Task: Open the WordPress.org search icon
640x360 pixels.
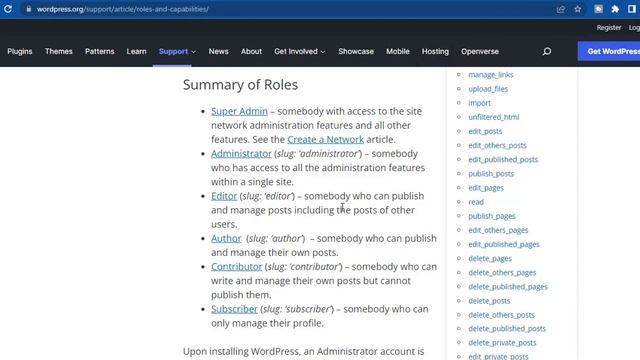Action: (x=547, y=51)
